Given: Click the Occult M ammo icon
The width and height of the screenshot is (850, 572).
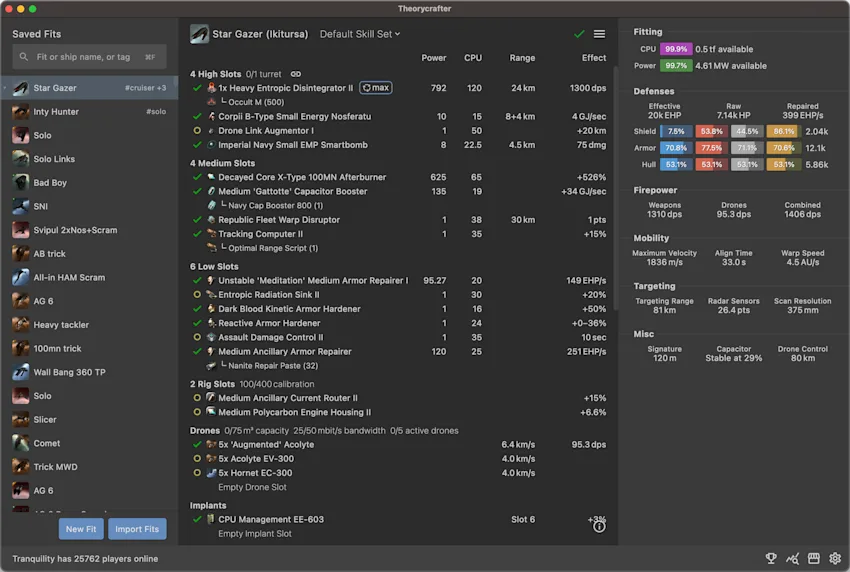Looking at the screenshot, I should point(211,102).
